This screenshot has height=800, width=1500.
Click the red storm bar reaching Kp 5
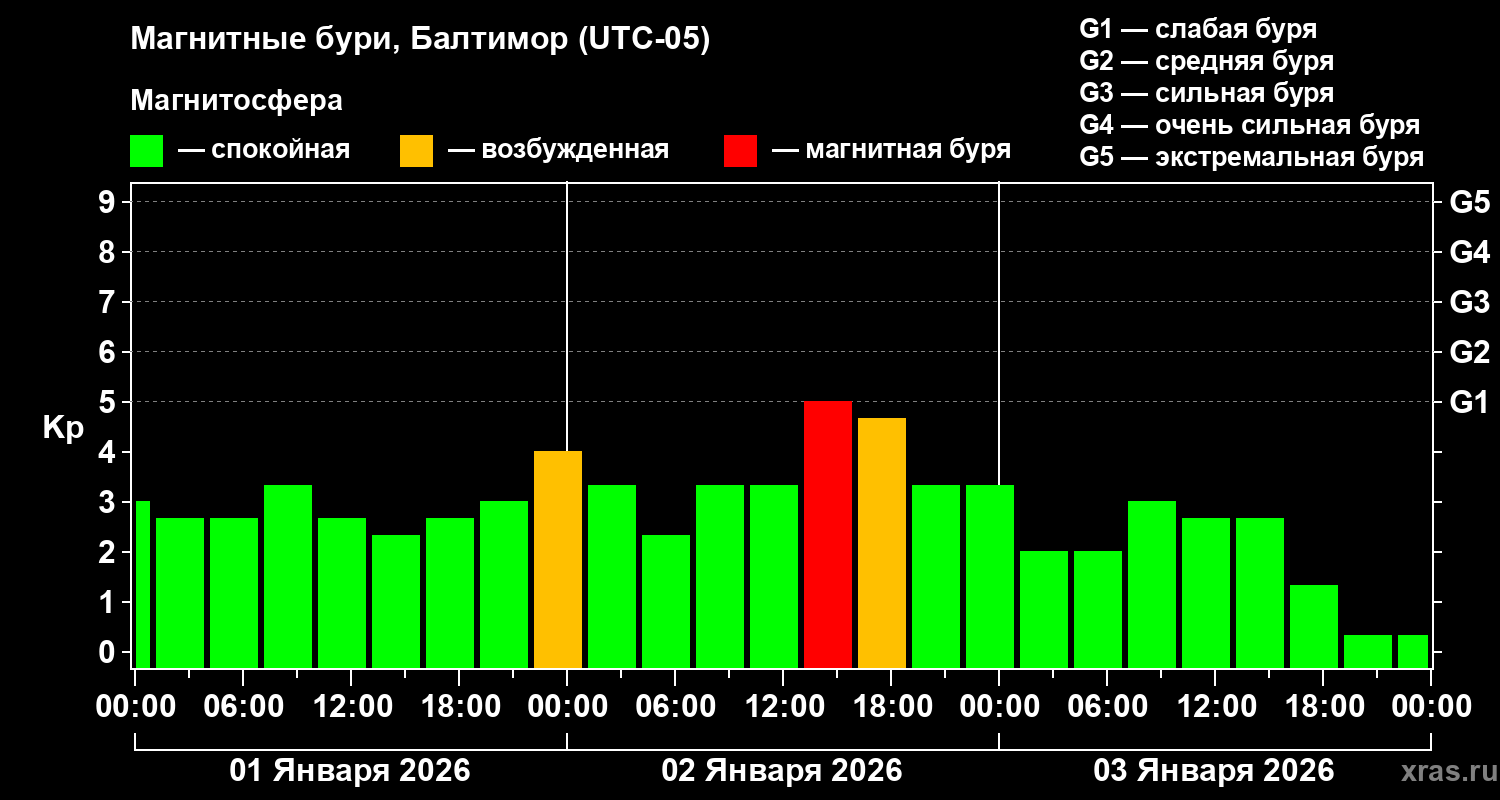pos(828,534)
